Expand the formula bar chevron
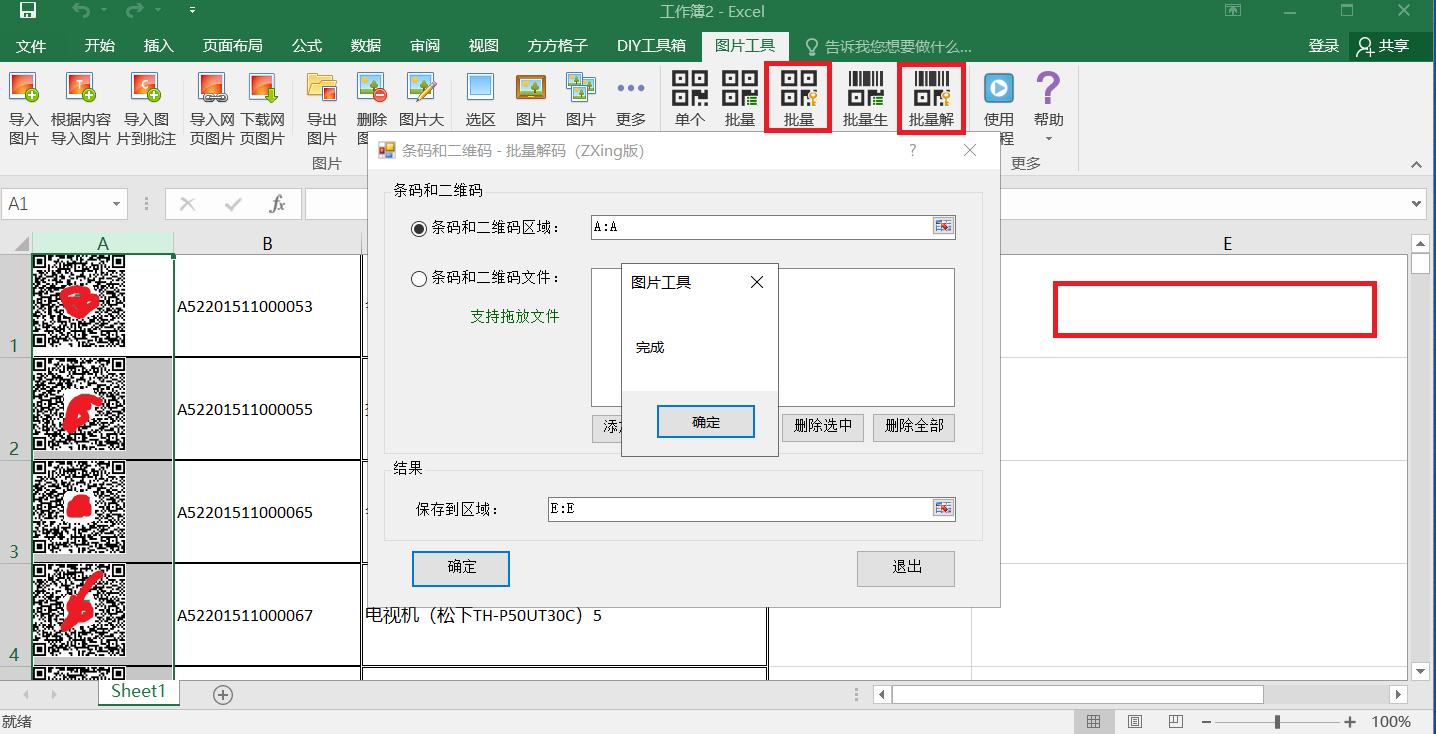The height and width of the screenshot is (734, 1436). (x=1415, y=204)
